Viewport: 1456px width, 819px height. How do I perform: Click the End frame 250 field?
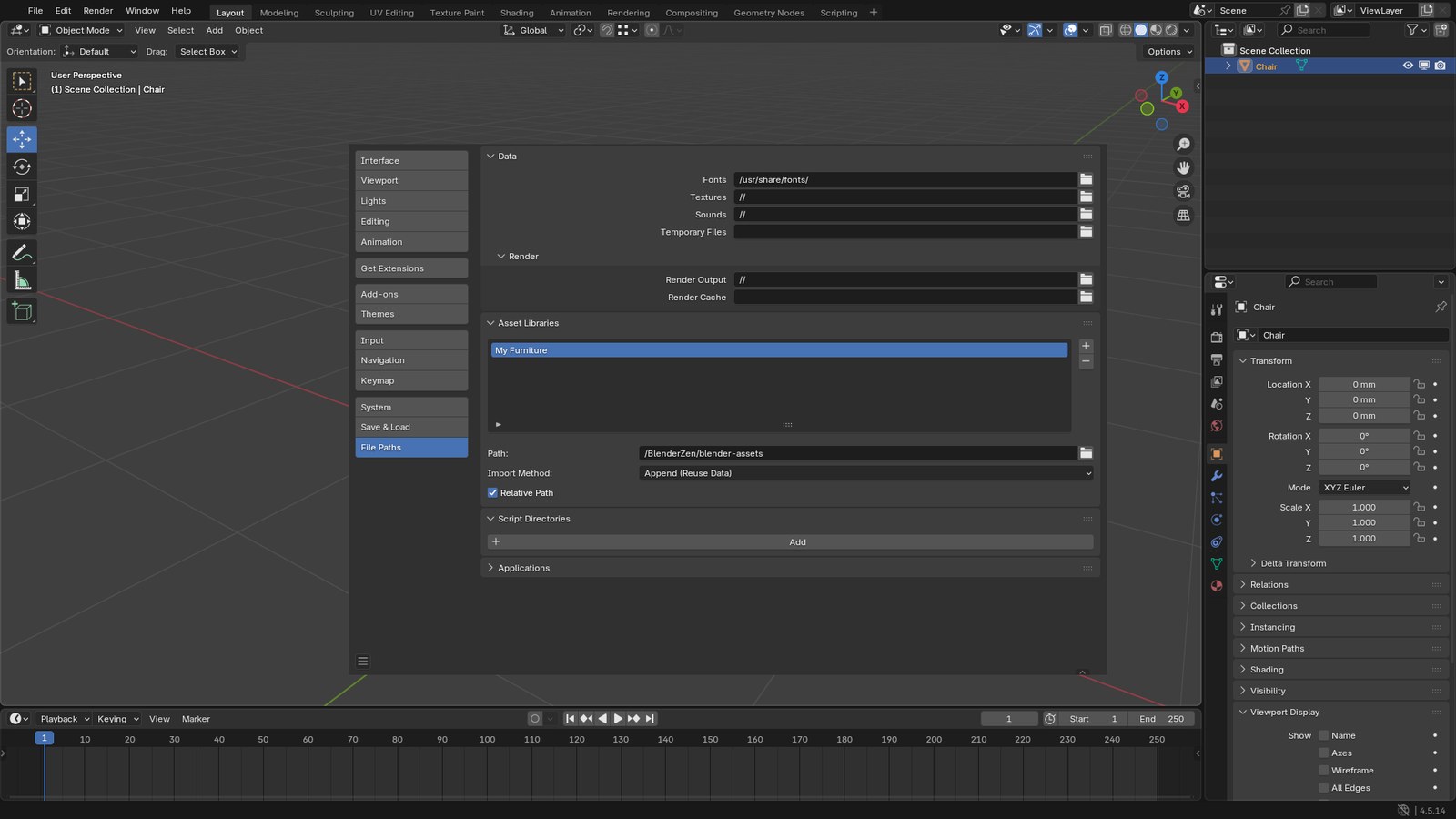pyautogui.click(x=1162, y=719)
